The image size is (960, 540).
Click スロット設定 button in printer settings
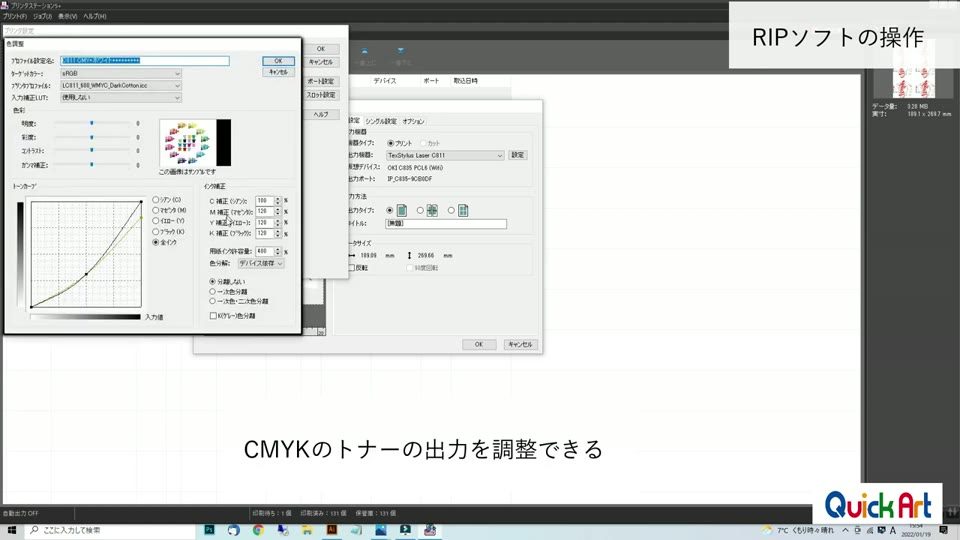point(321,96)
